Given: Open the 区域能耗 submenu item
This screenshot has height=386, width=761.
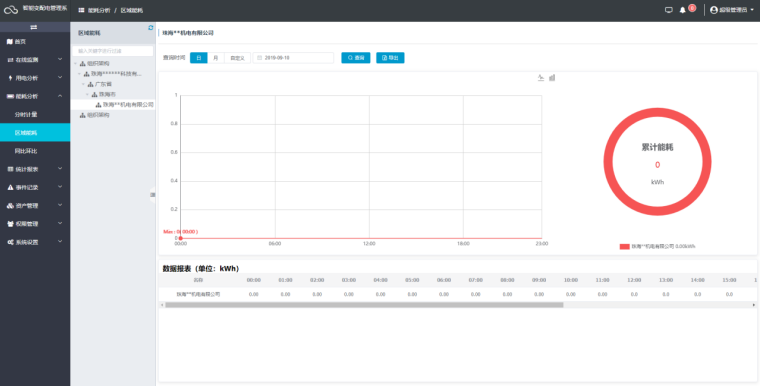Looking at the screenshot, I should pyautogui.click(x=35, y=133).
